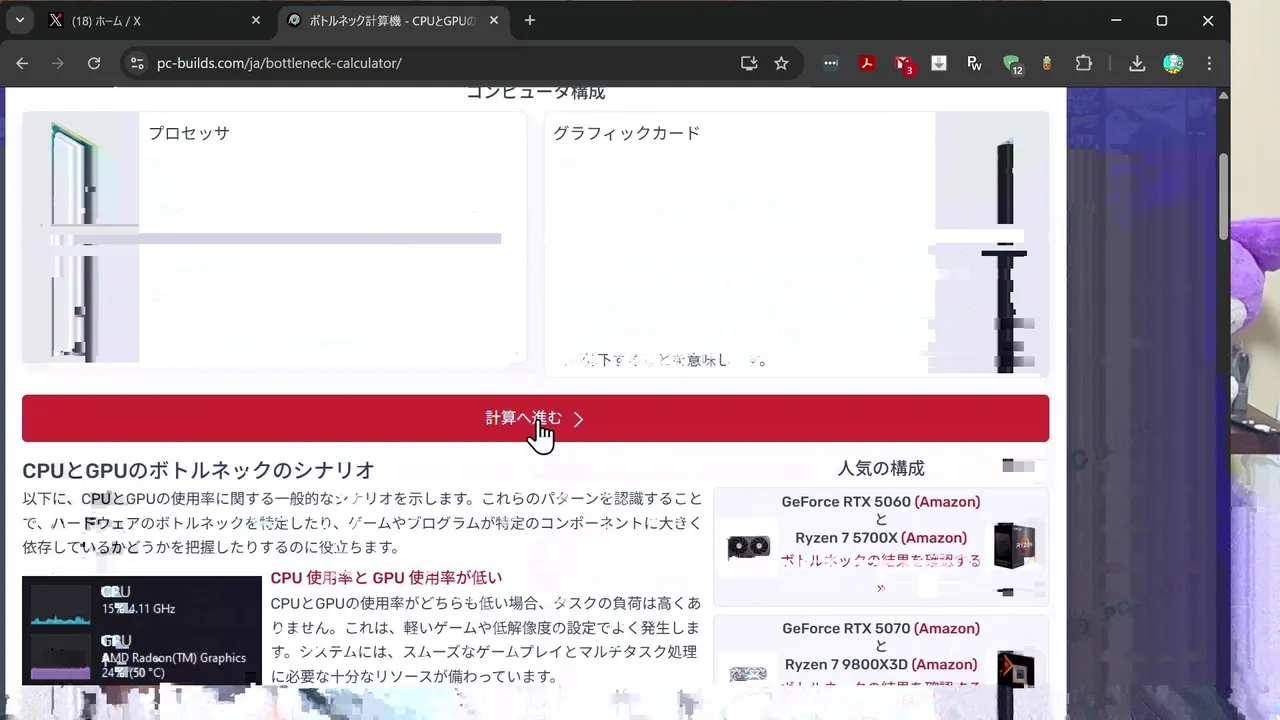
Task: Click the graphics card image in グラフィックカード card
Action: 991,242
